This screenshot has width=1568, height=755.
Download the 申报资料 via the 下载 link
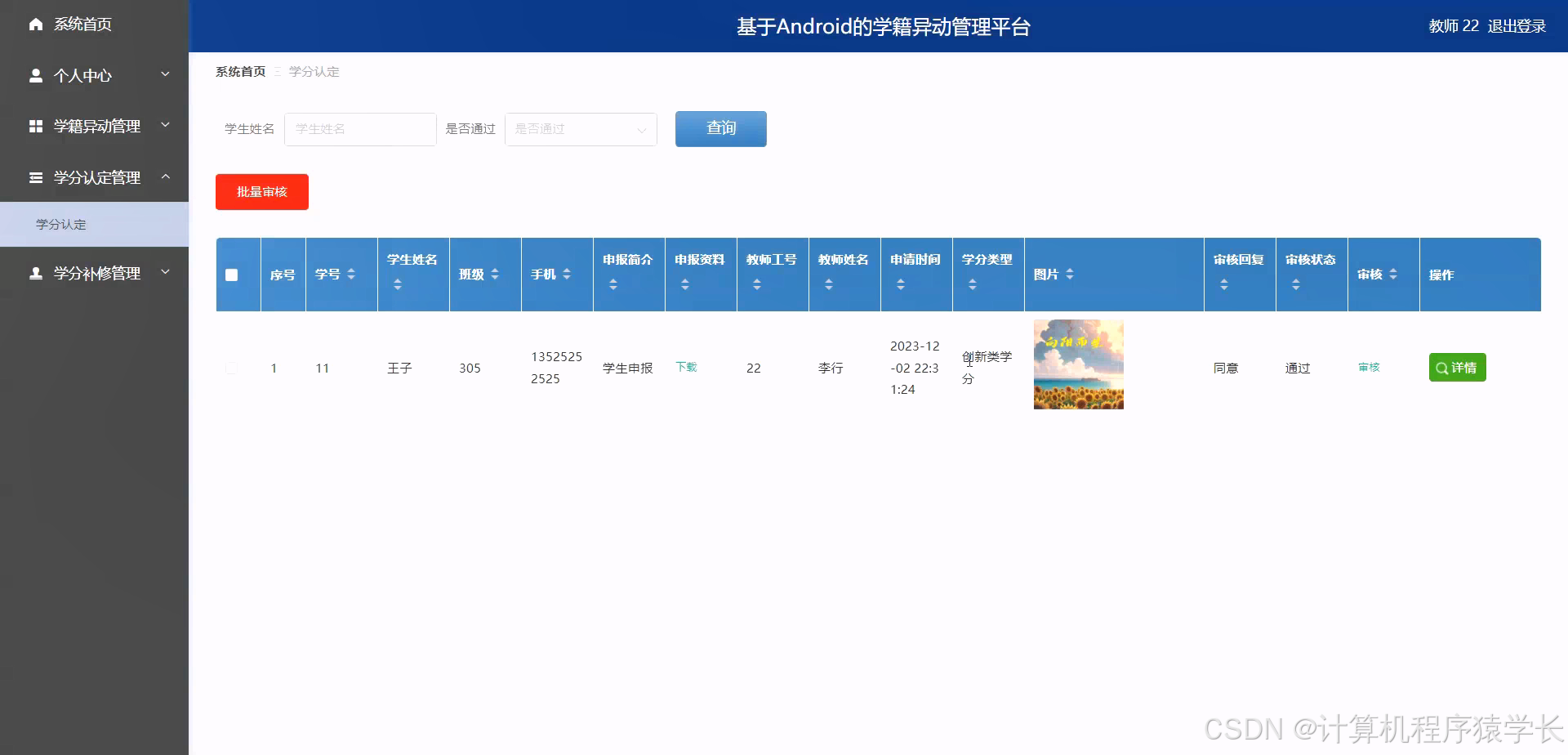click(686, 367)
